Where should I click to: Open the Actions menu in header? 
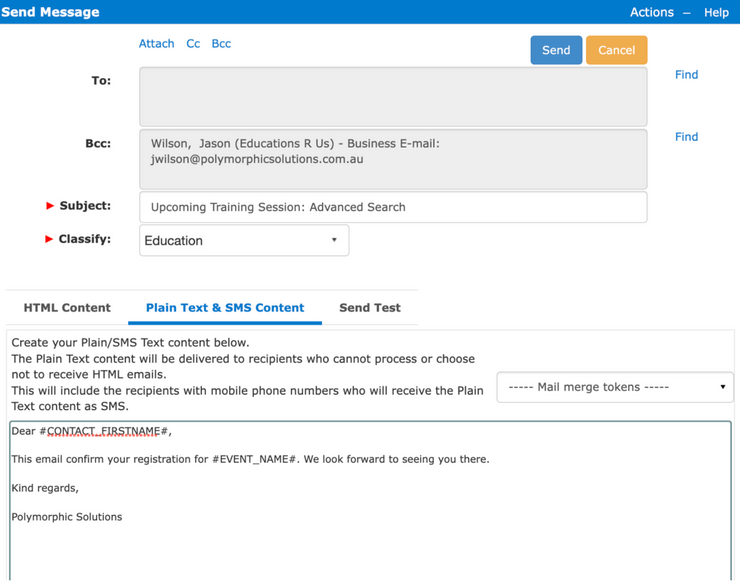652,12
